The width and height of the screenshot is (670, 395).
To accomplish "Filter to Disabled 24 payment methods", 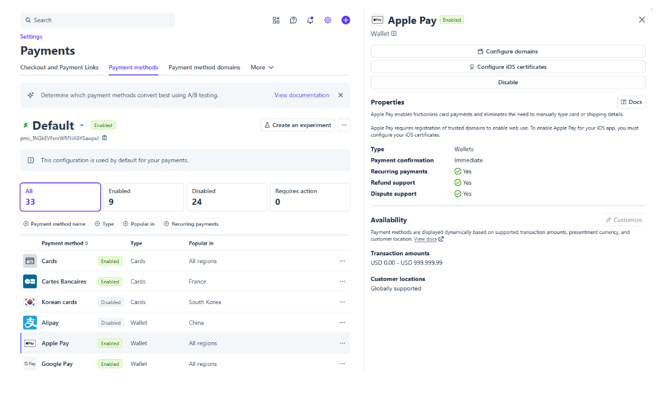I will tap(227, 197).
